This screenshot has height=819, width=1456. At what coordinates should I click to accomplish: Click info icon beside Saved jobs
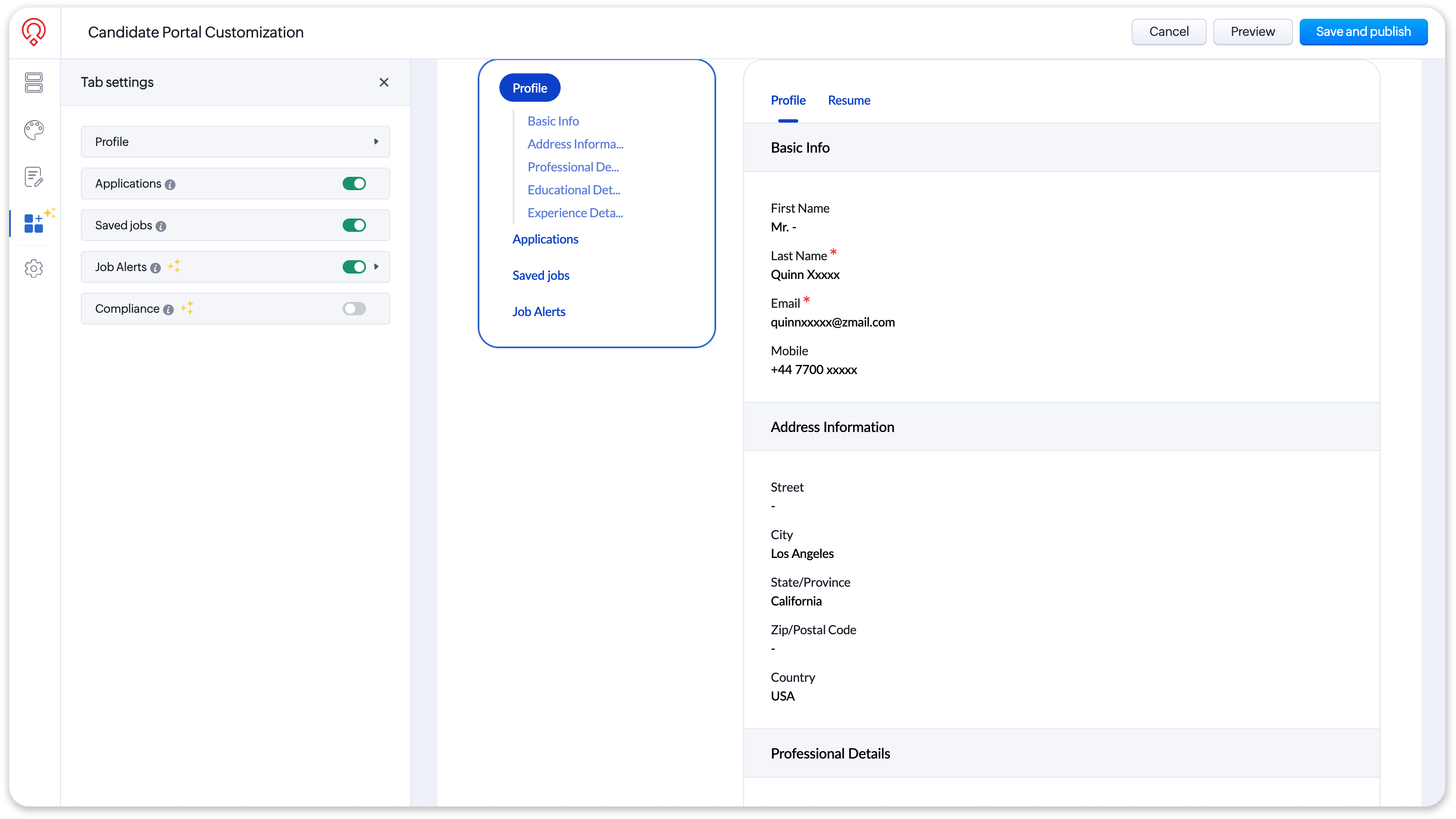point(161,226)
